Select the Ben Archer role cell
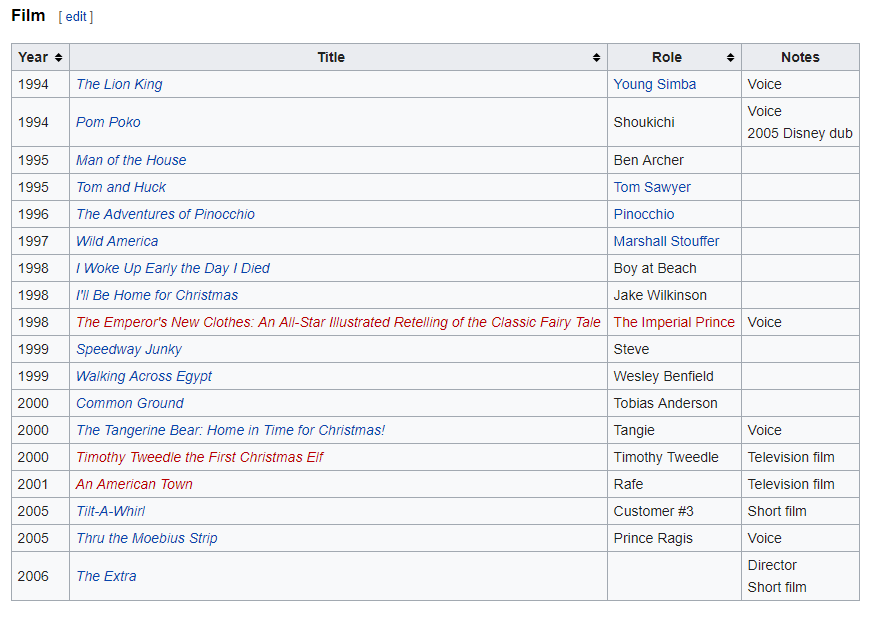 pyautogui.click(x=674, y=160)
